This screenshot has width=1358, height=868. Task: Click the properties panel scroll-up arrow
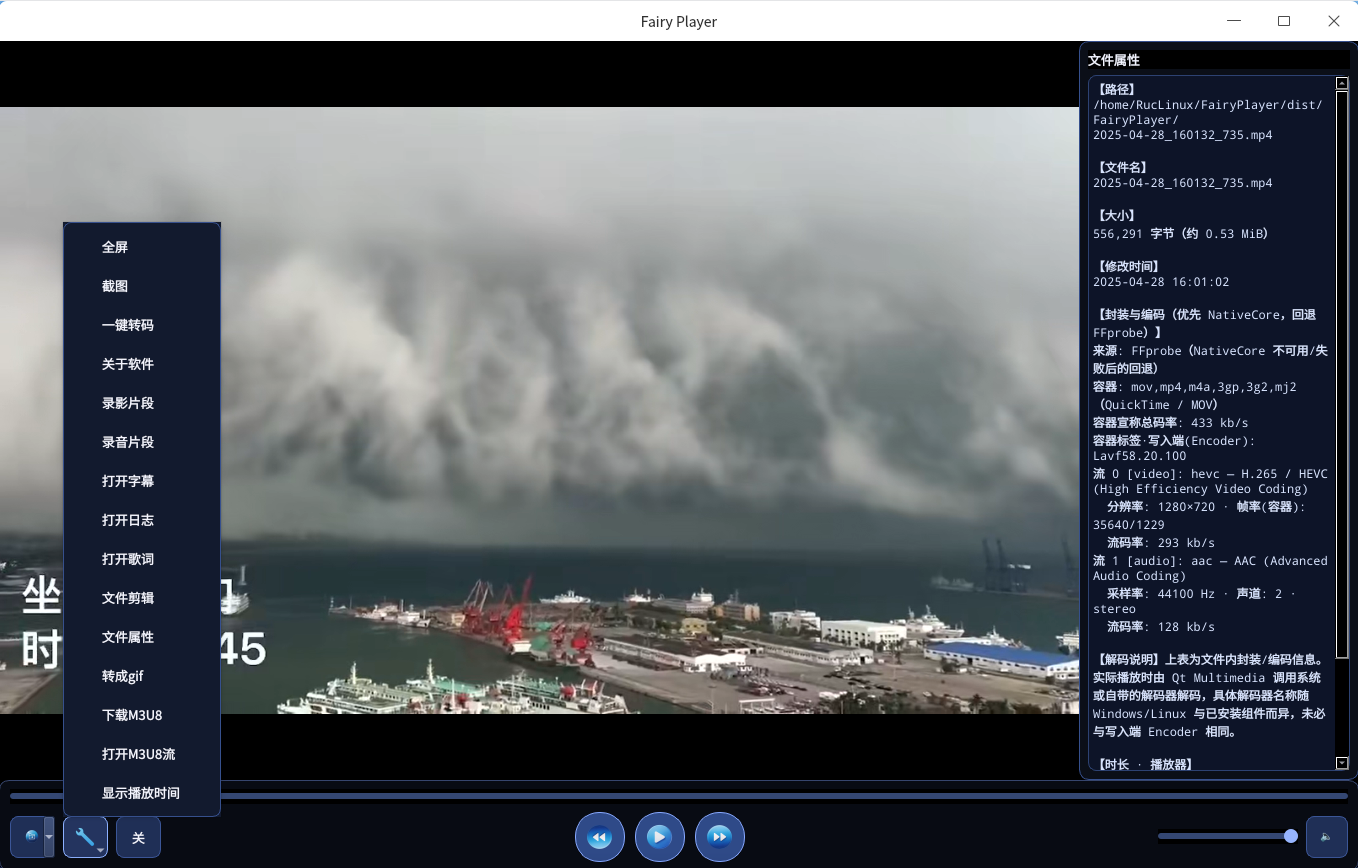pyautogui.click(x=1342, y=83)
